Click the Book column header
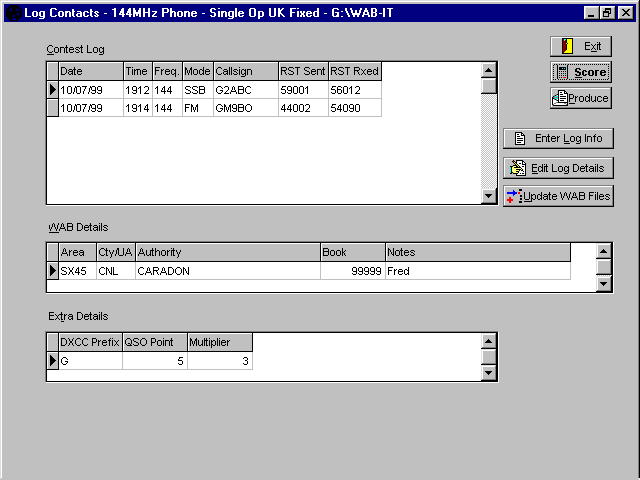The image size is (640, 480). coord(353,252)
